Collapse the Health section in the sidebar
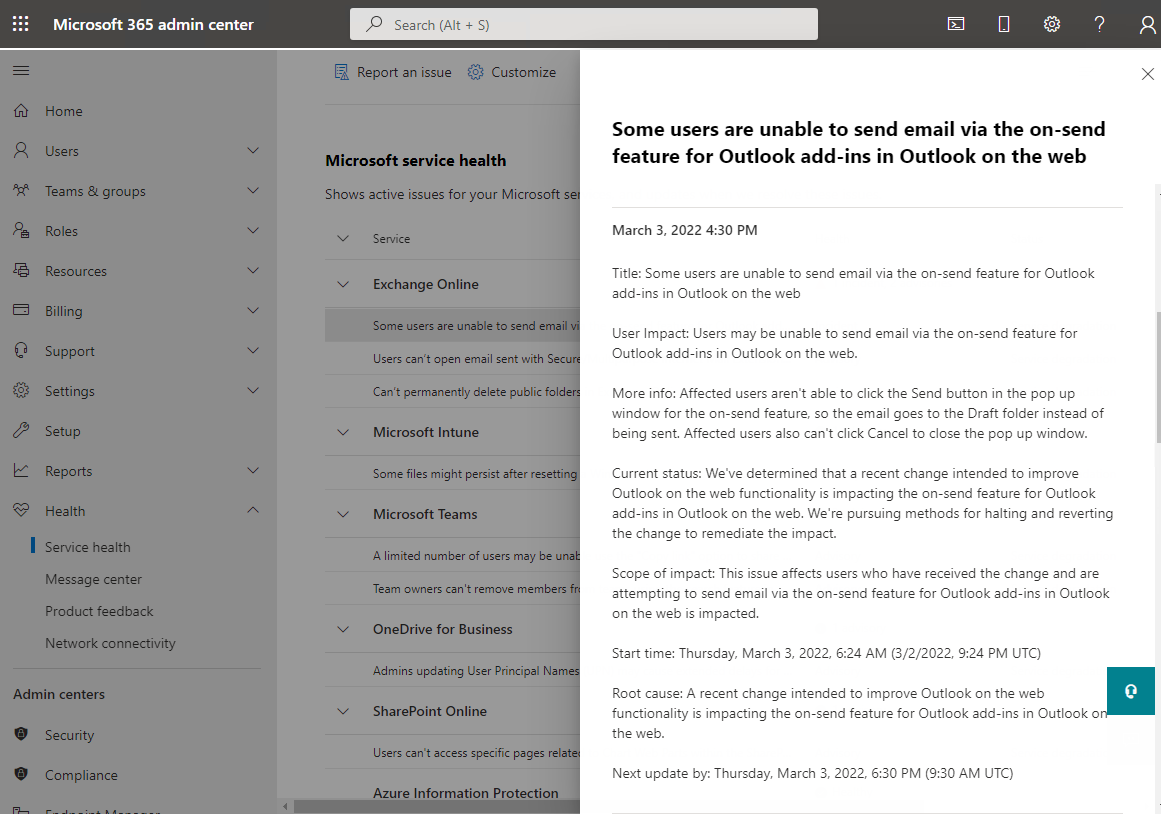The width and height of the screenshot is (1161, 814). point(253,510)
